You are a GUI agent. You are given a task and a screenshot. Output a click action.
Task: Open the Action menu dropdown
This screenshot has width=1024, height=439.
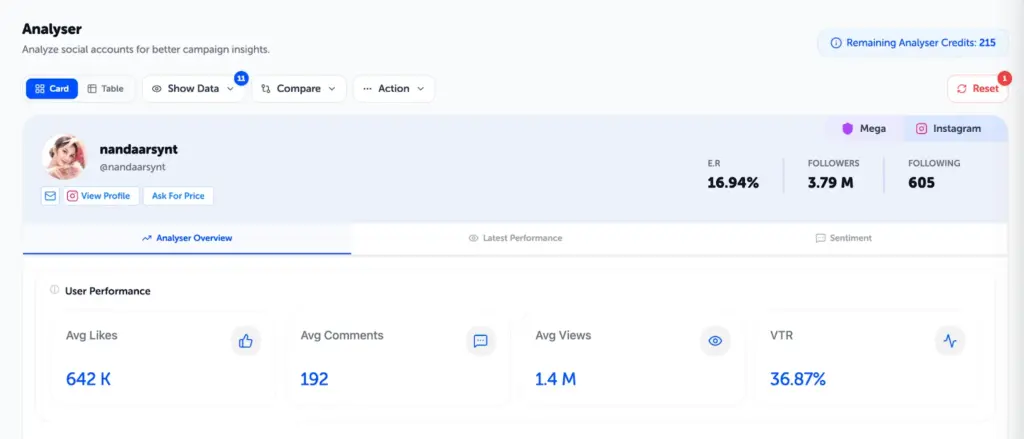pyautogui.click(x=393, y=89)
